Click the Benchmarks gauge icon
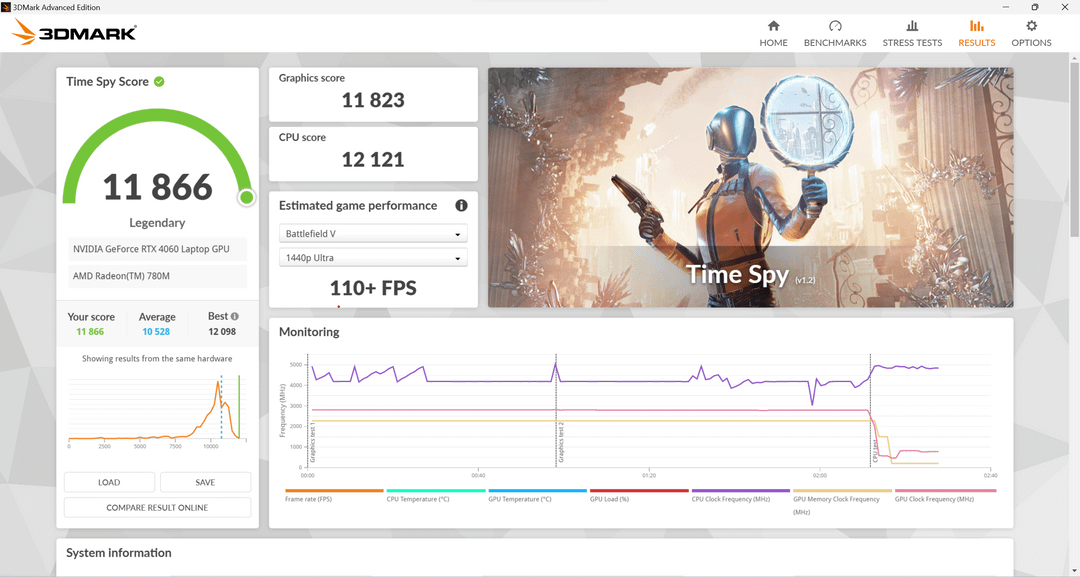The height and width of the screenshot is (577, 1080). [x=835, y=26]
